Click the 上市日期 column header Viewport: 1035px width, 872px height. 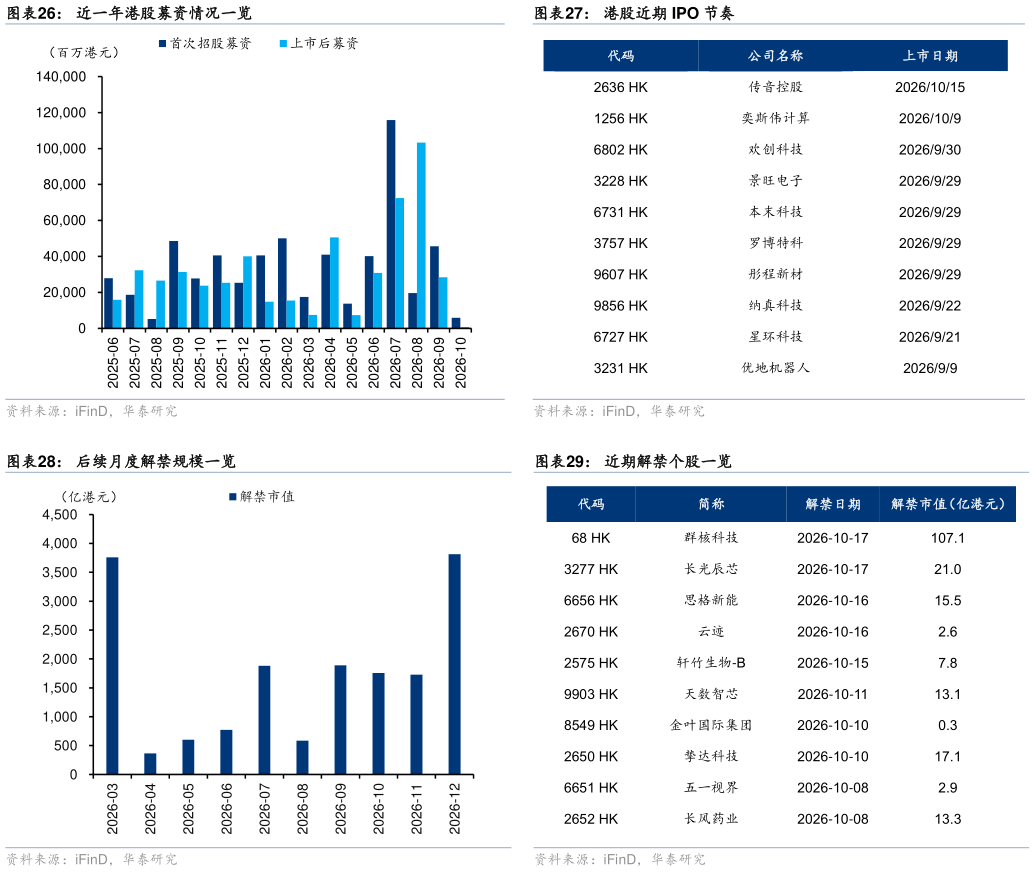pyautogui.click(x=930, y=56)
